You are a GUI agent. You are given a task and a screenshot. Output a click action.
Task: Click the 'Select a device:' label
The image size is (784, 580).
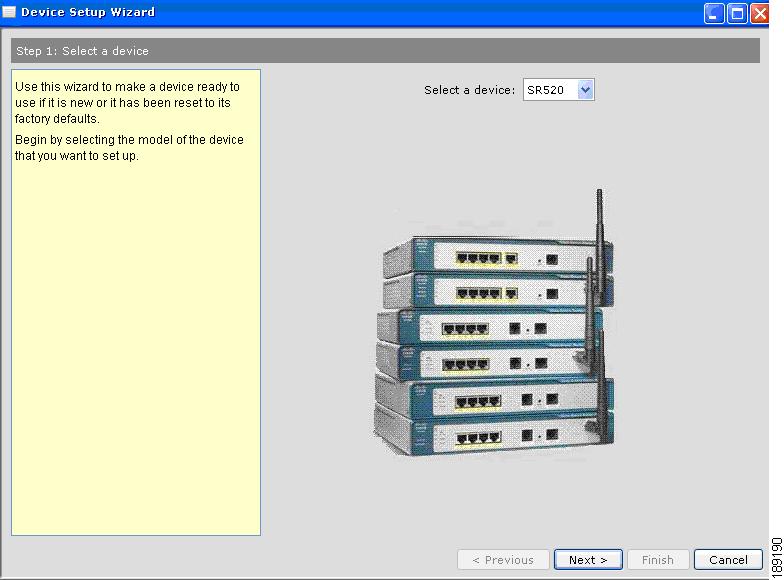(469, 90)
